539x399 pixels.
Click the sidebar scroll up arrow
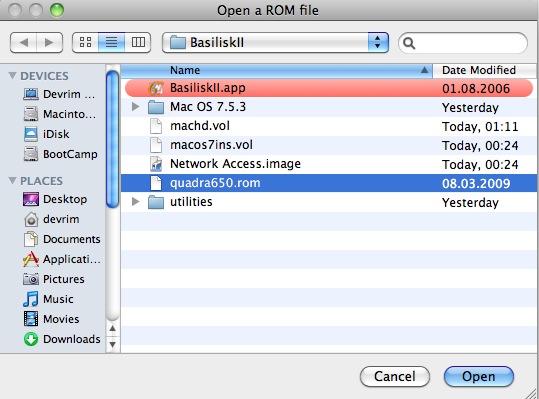pos(112,329)
